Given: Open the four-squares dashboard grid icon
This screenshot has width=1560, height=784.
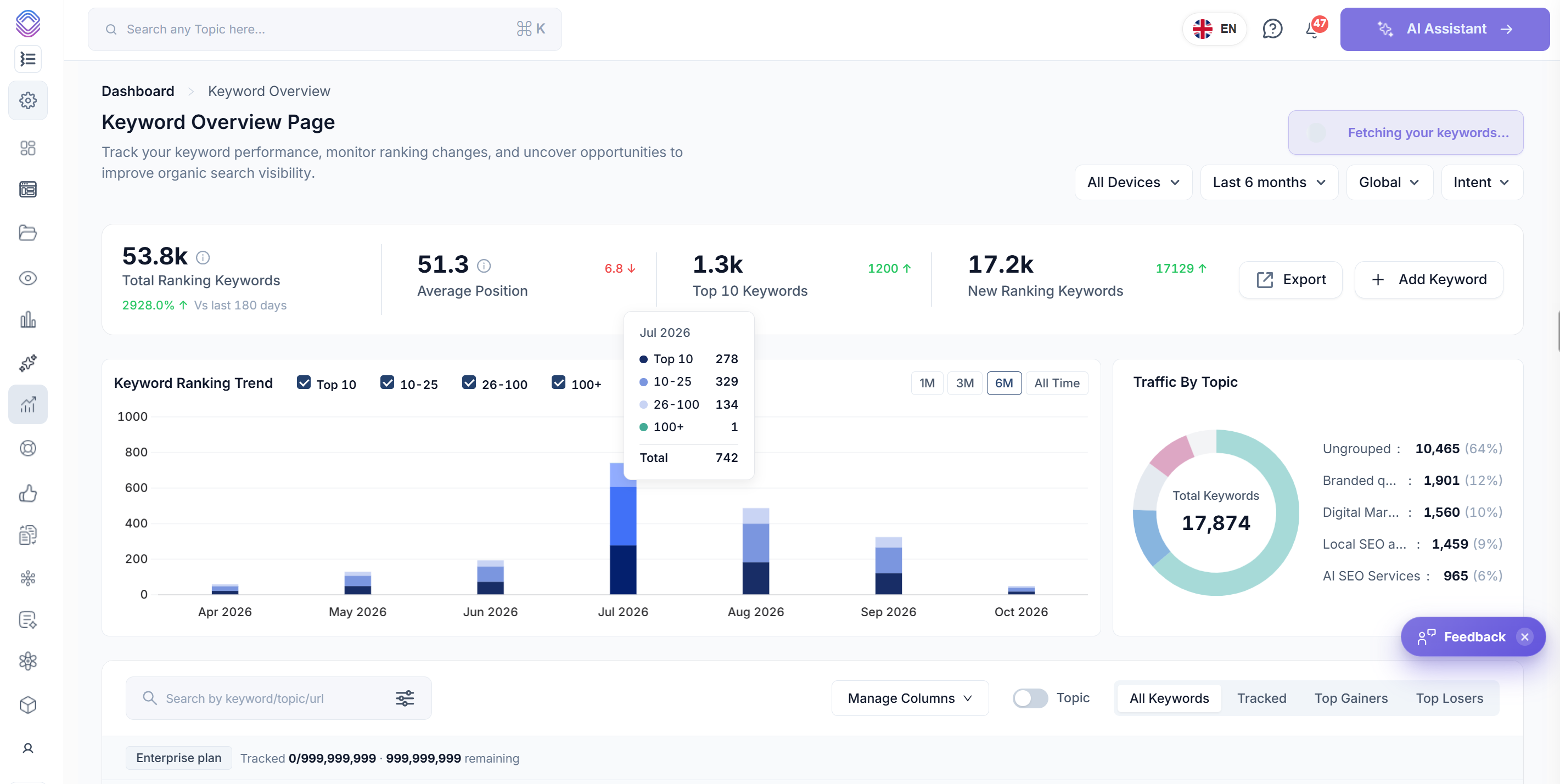Looking at the screenshot, I should pos(28,148).
